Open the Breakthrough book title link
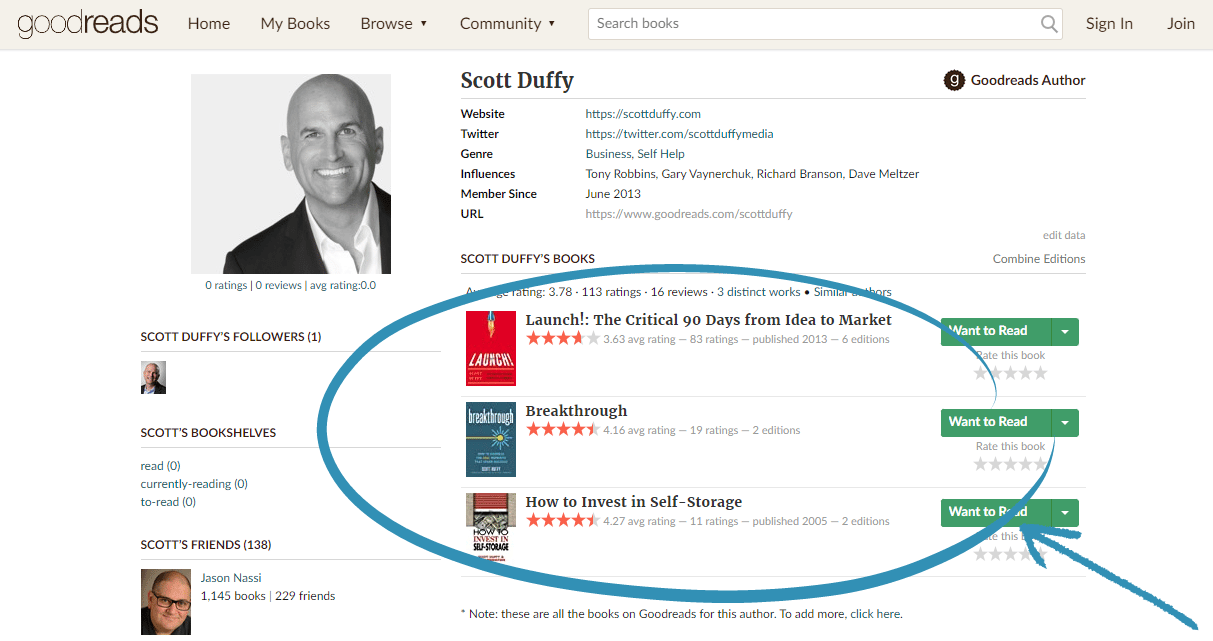 (577, 411)
